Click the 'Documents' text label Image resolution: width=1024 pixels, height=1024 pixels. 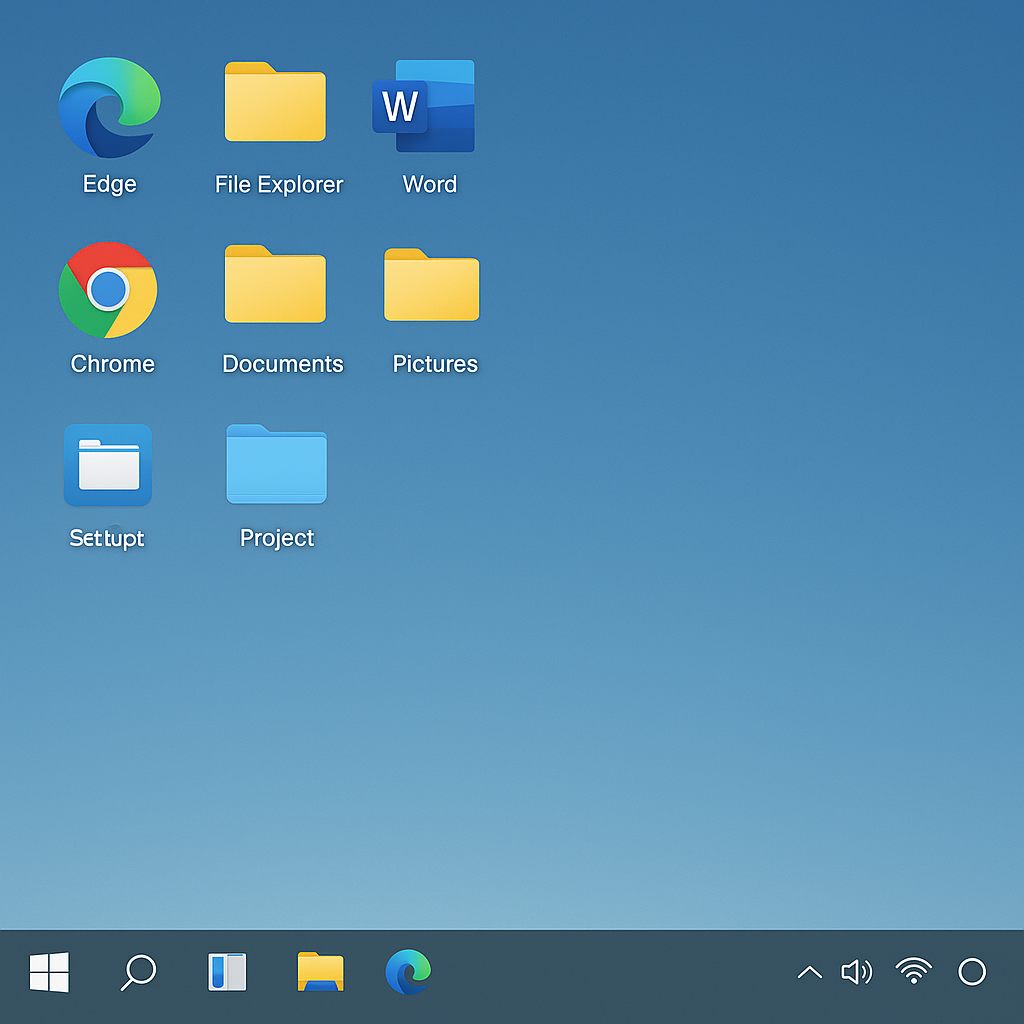tap(282, 364)
